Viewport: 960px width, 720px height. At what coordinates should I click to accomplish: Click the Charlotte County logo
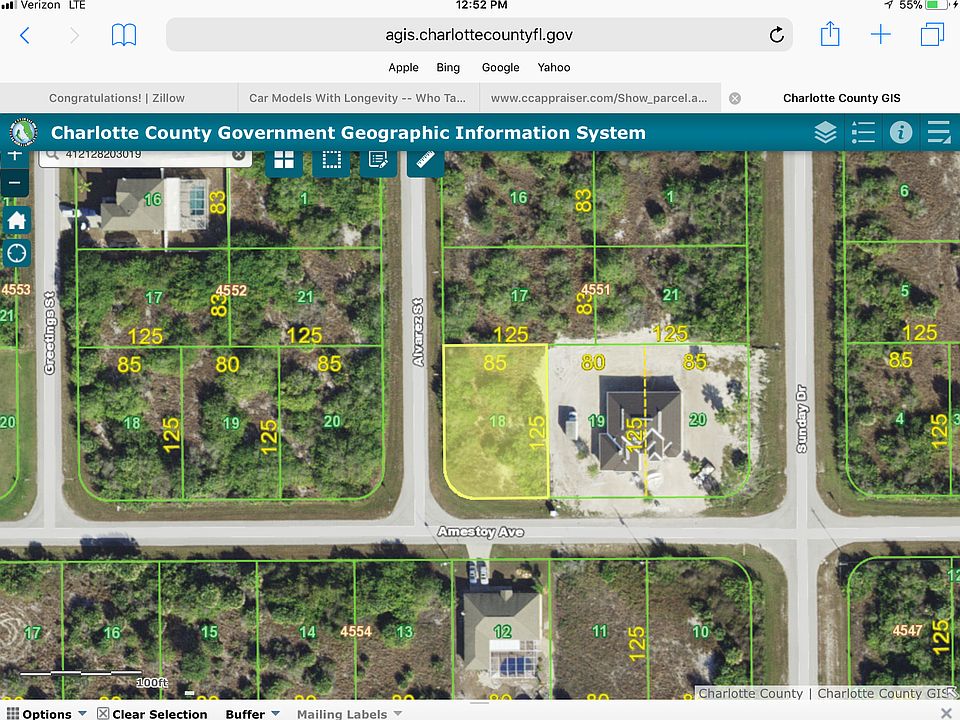[23, 132]
